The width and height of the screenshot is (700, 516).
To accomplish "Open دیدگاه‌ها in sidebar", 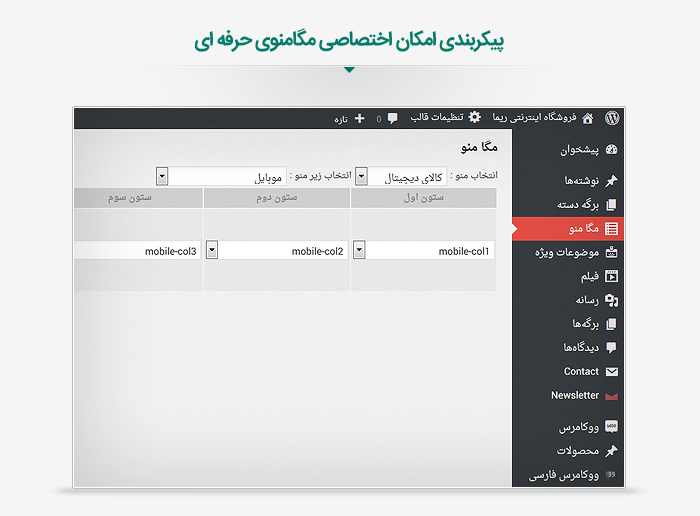I will click(x=581, y=348).
